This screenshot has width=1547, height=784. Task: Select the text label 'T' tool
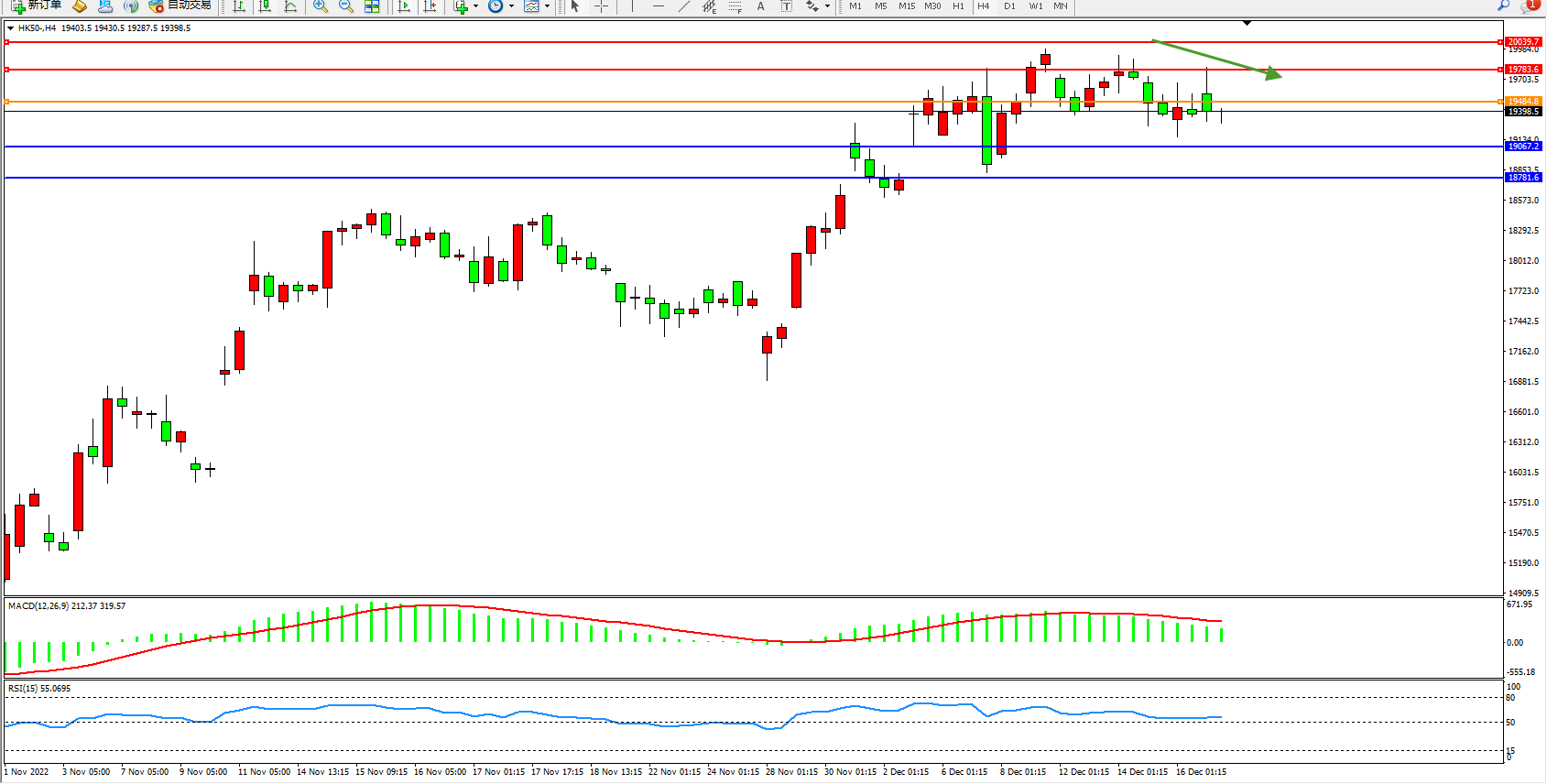[786, 6]
